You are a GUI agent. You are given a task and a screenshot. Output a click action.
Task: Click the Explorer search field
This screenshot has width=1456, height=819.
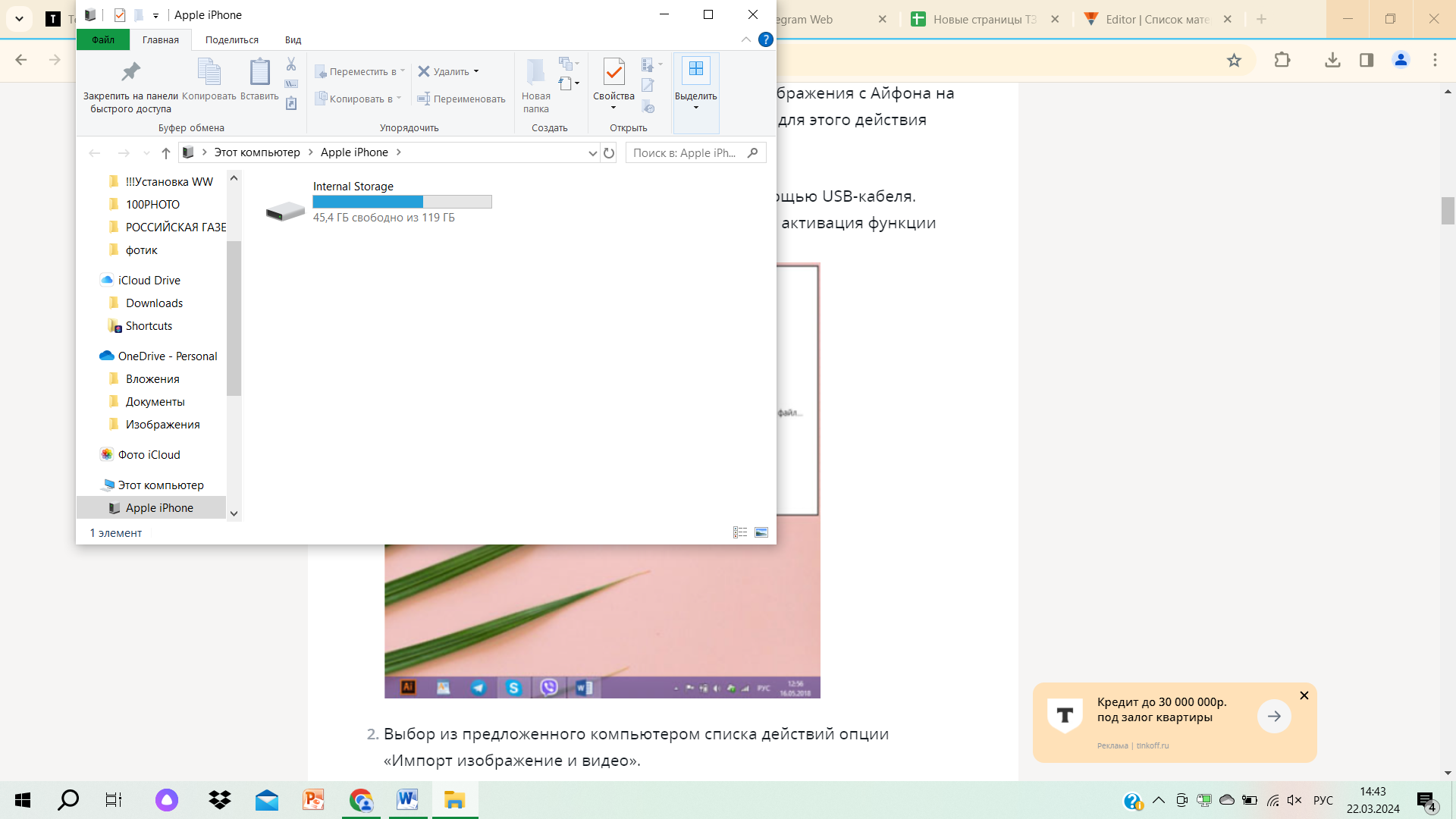(686, 153)
